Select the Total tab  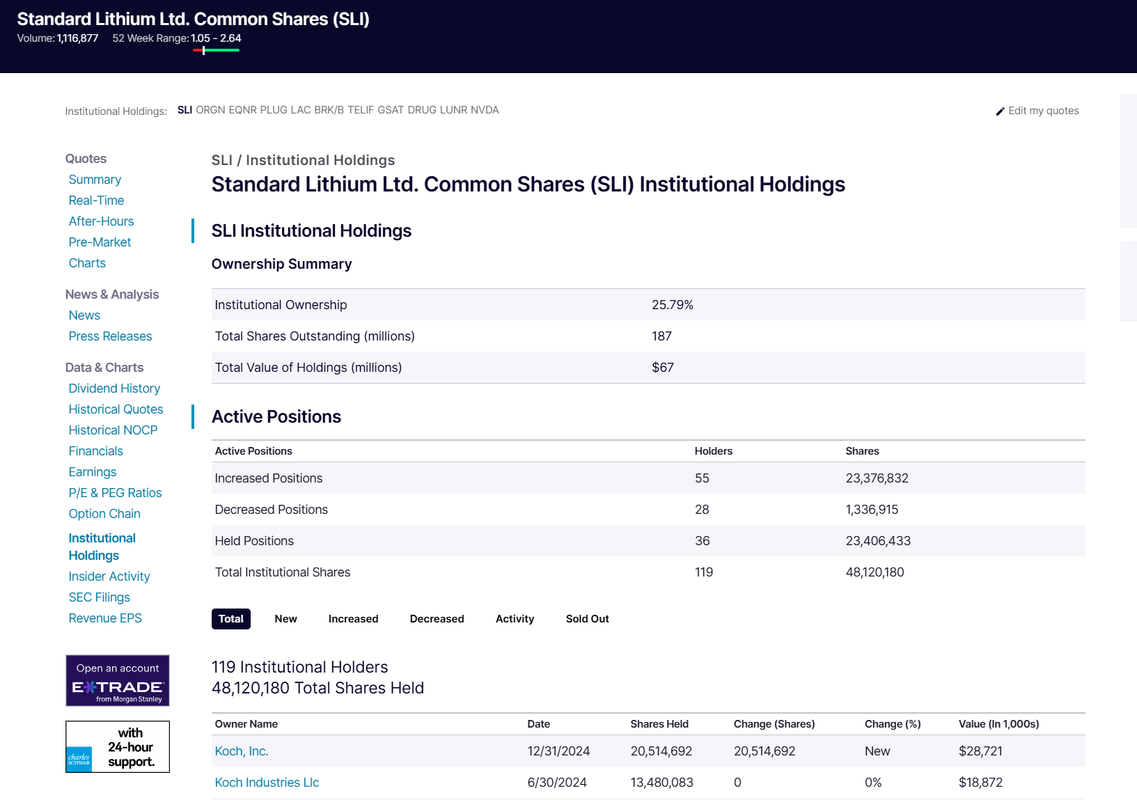[x=231, y=619]
